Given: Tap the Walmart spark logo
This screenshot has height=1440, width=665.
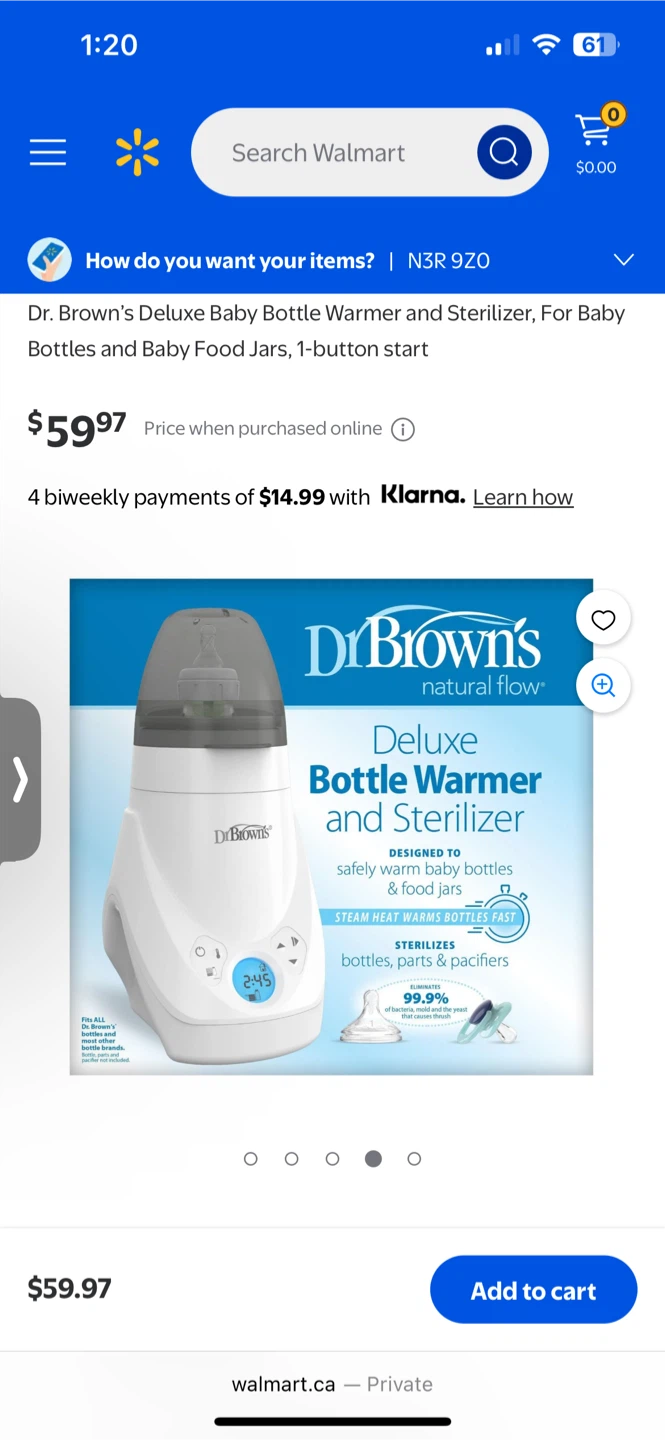Looking at the screenshot, I should (137, 153).
